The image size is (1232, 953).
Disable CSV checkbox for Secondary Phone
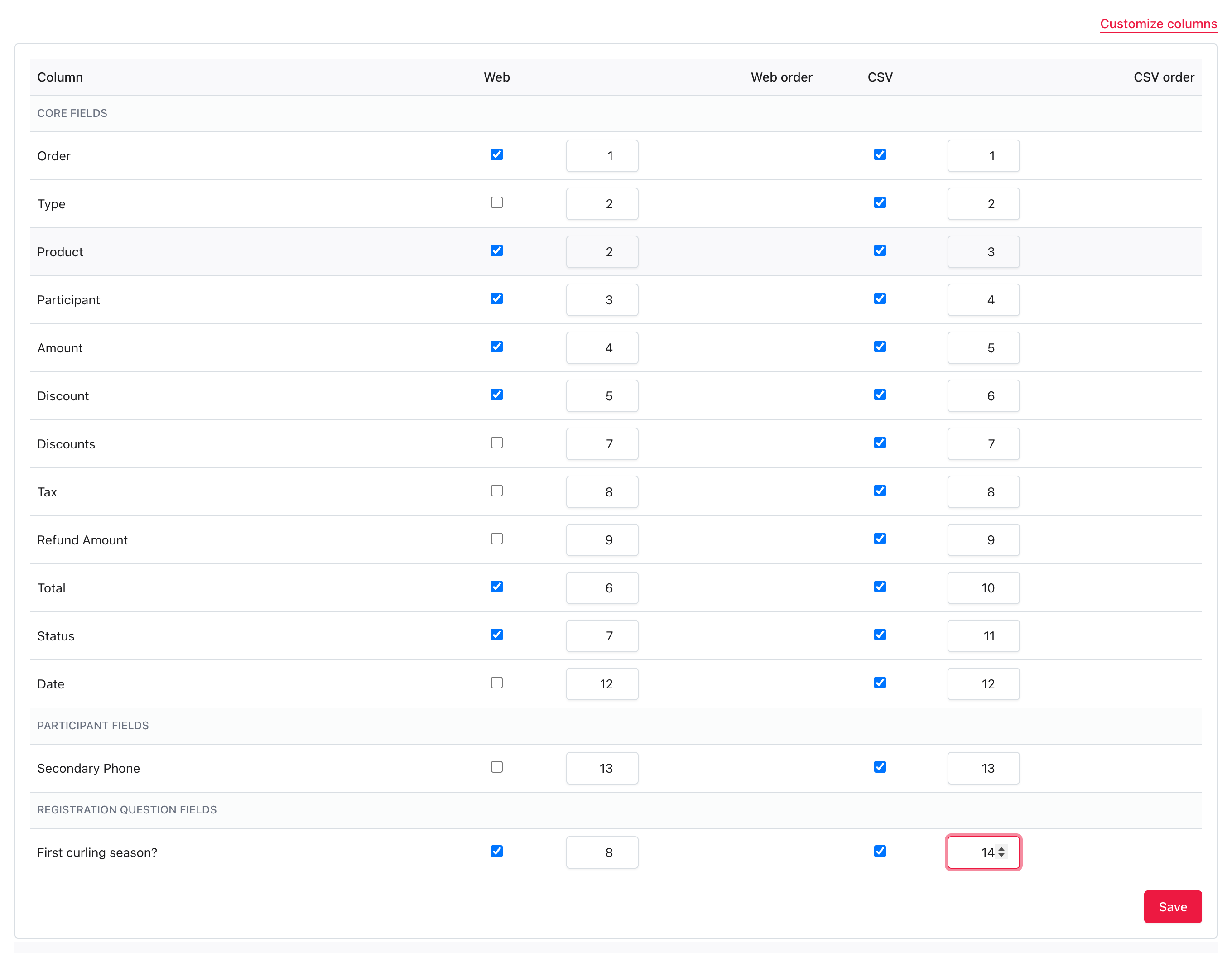[880, 766]
